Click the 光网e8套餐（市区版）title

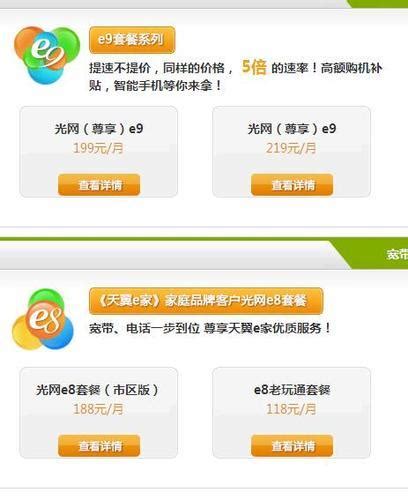pos(98,390)
